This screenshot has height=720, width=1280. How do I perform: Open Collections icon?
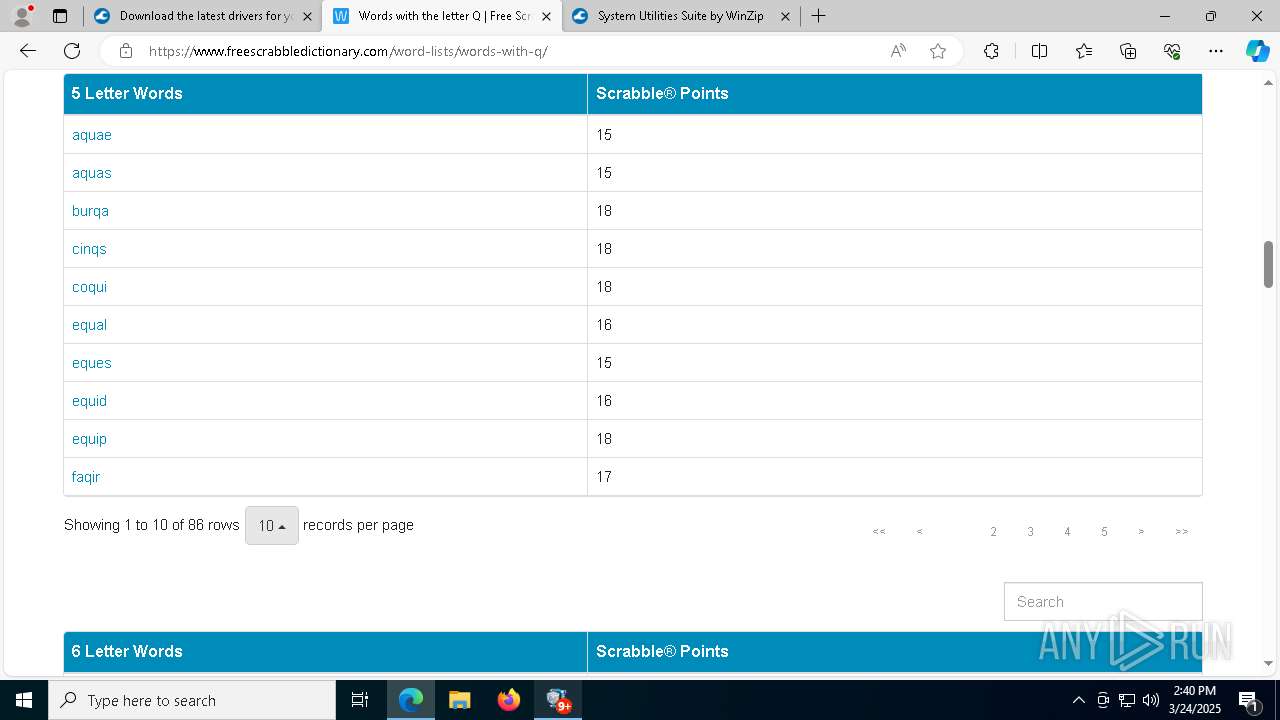click(1128, 51)
